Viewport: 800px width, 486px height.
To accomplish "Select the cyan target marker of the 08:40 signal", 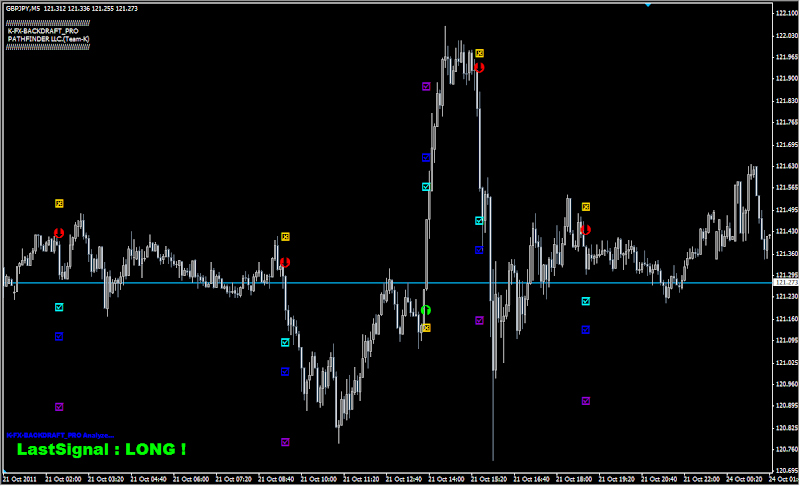I will pyautogui.click(x=285, y=342).
